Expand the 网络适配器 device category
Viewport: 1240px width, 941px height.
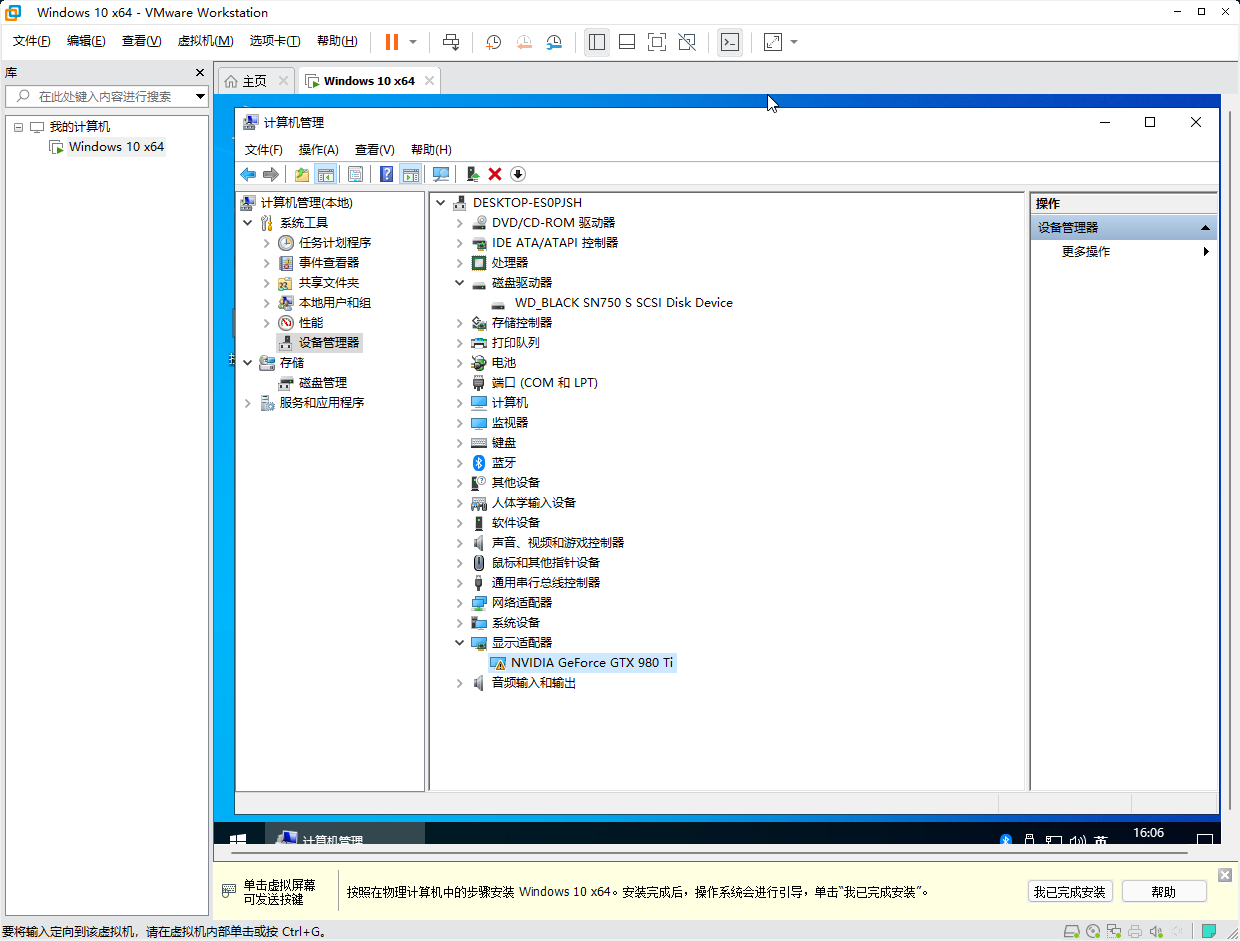coord(459,602)
